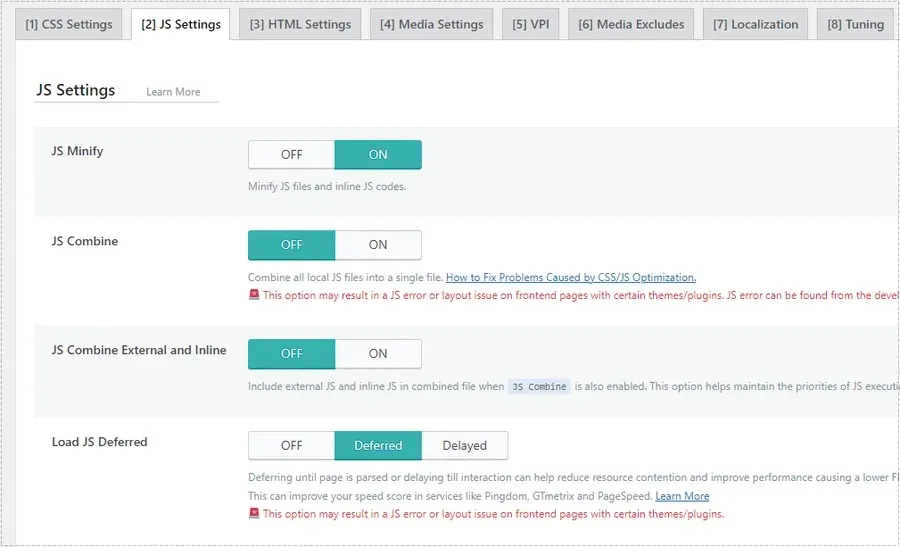Turn JS Combine External and Inline ON
The height and width of the screenshot is (547, 900).
click(378, 354)
